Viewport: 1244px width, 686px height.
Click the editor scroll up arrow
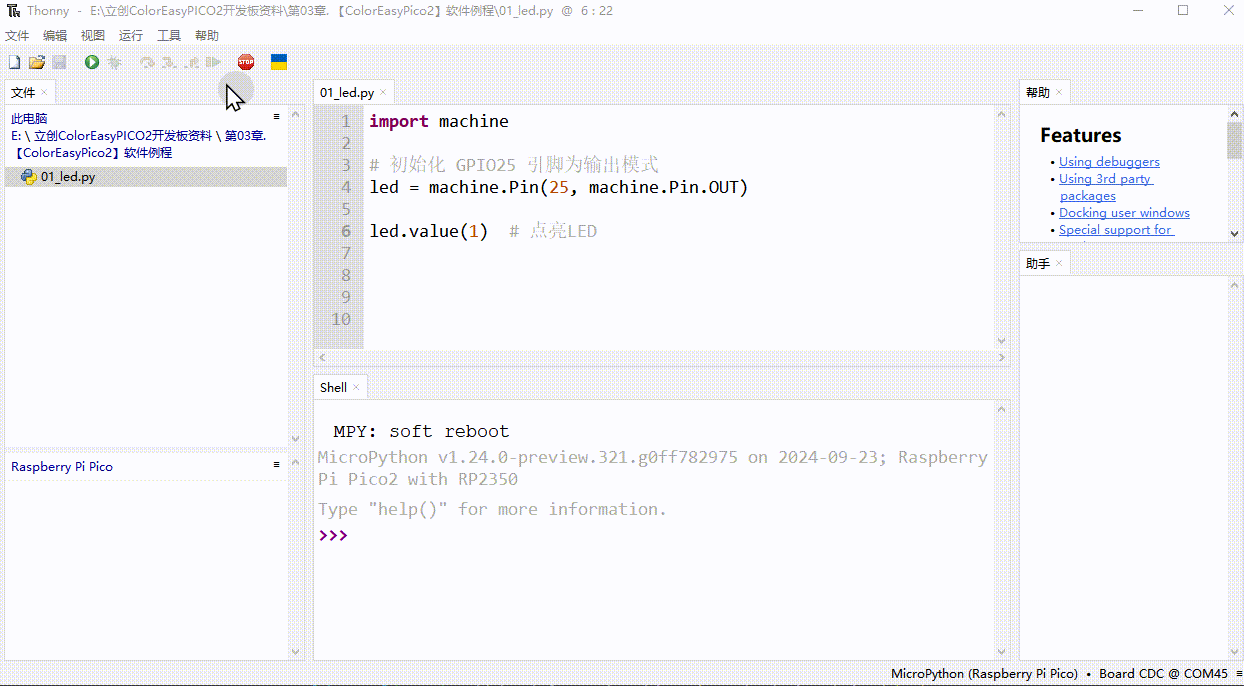click(x=1001, y=115)
